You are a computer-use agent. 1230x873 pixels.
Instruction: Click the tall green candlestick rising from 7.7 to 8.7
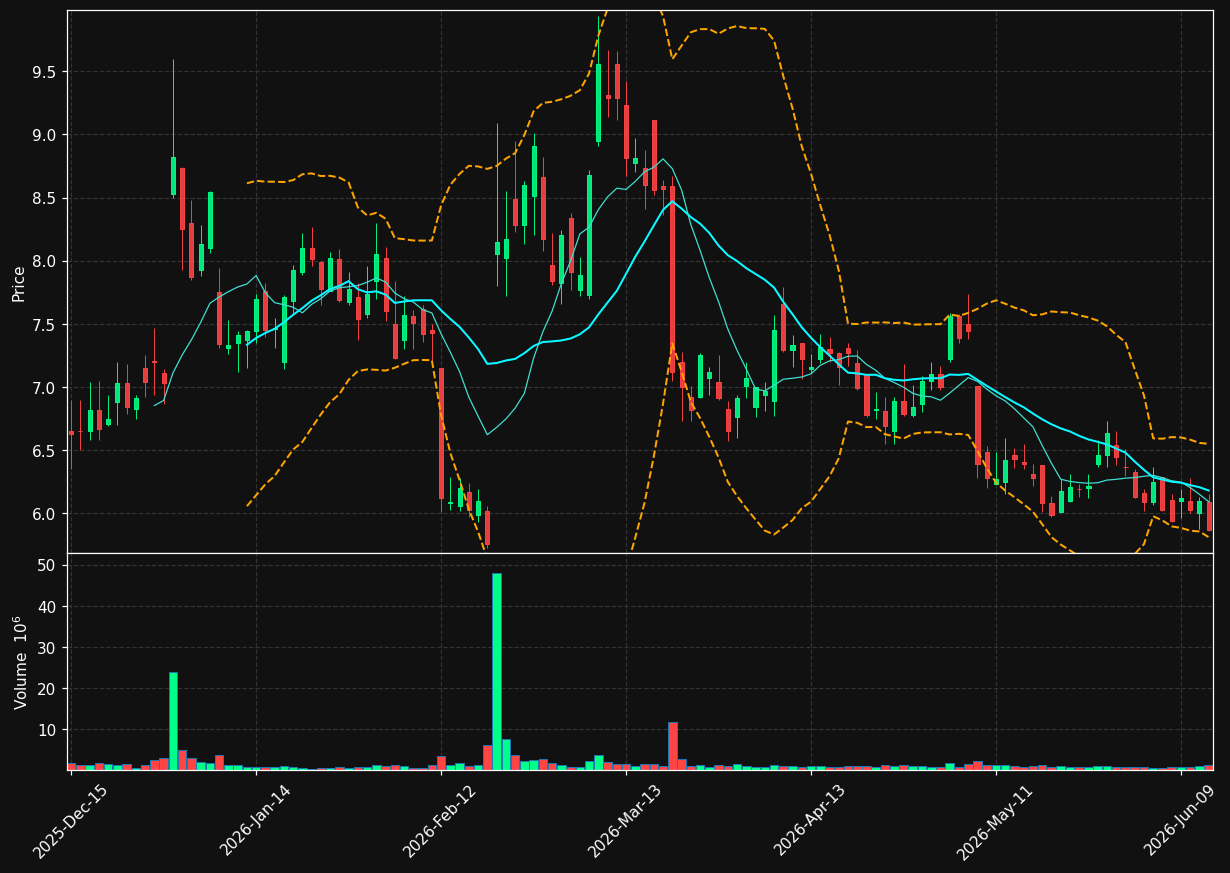pyautogui.click(x=589, y=235)
